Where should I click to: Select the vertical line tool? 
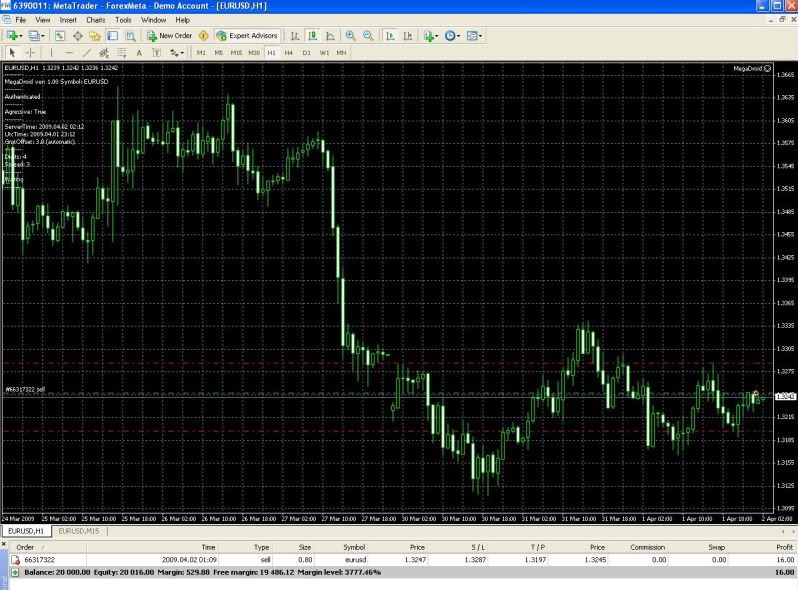pos(51,52)
